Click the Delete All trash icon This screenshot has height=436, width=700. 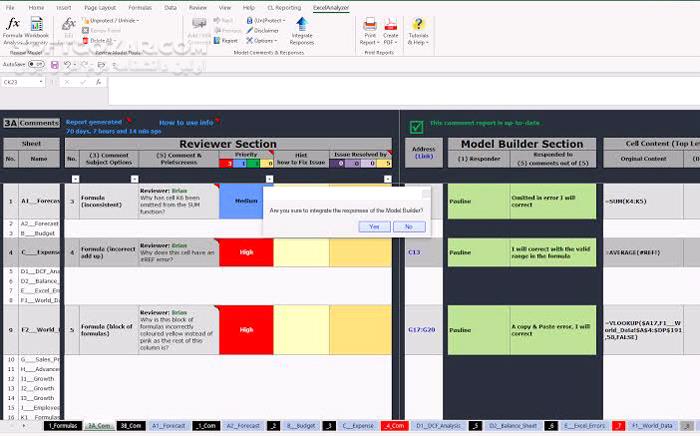(x=86, y=41)
